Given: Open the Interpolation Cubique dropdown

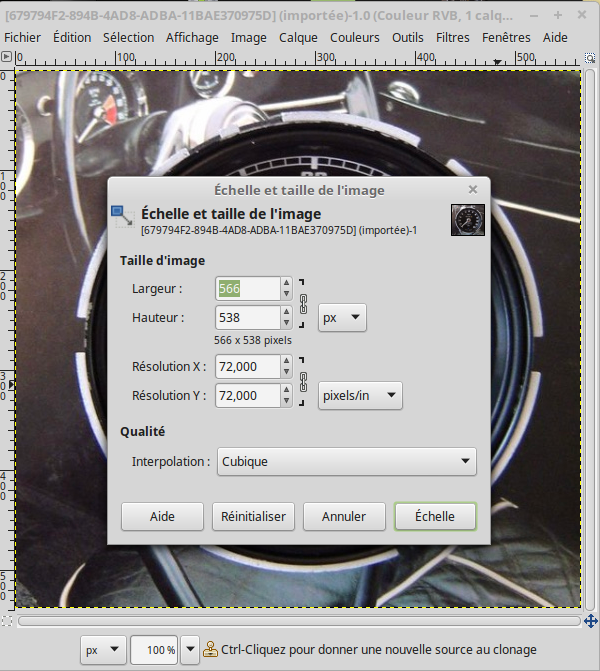Looking at the screenshot, I should (x=347, y=461).
